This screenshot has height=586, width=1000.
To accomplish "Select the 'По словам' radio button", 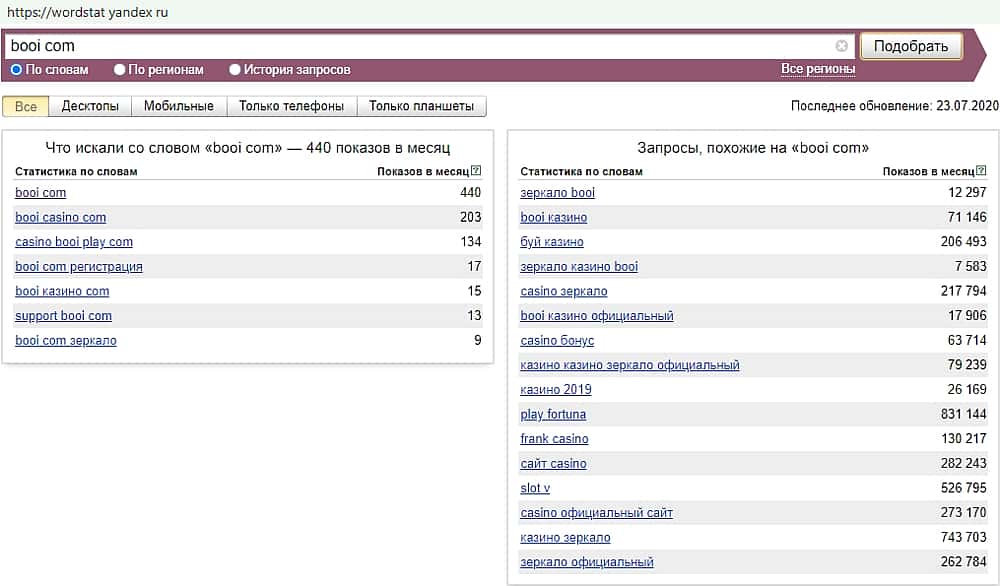I will coord(16,70).
